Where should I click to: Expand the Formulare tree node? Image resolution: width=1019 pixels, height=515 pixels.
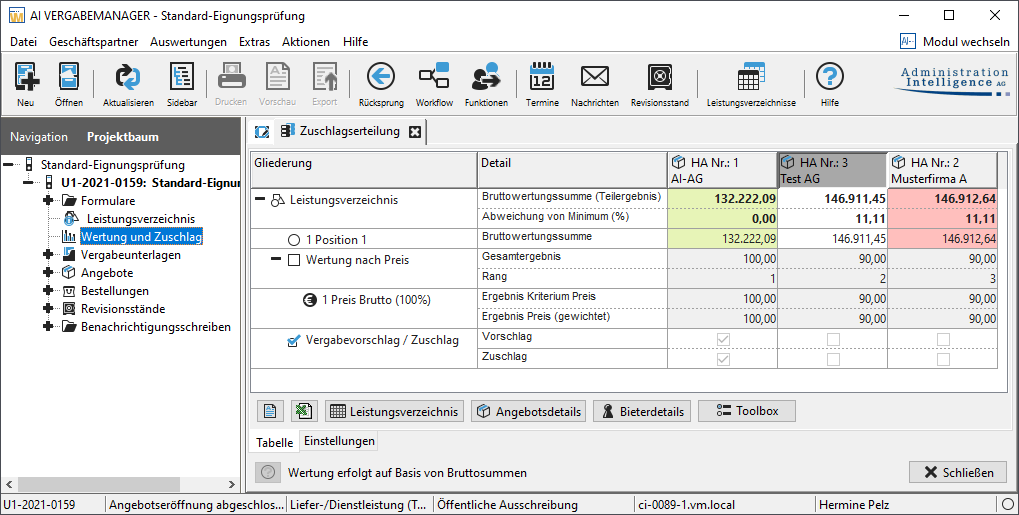point(47,200)
